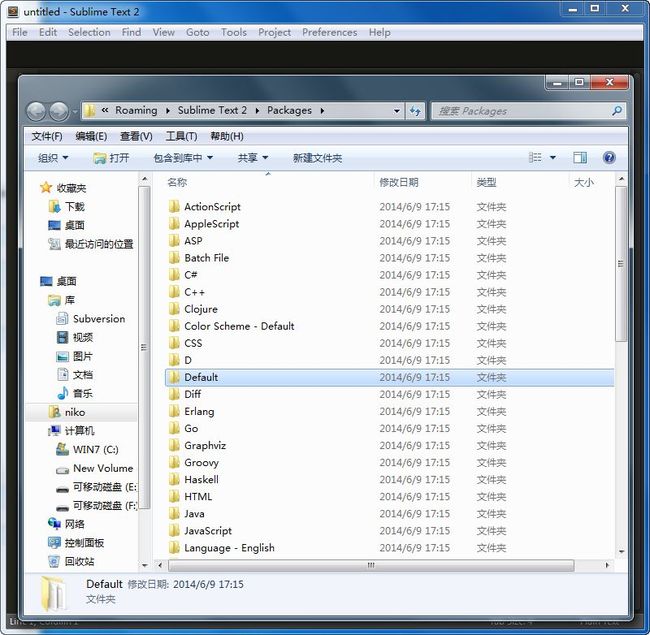Click the 最近访问的位置 icon
Image resolution: width=650 pixels, height=635 pixels.
(55, 244)
